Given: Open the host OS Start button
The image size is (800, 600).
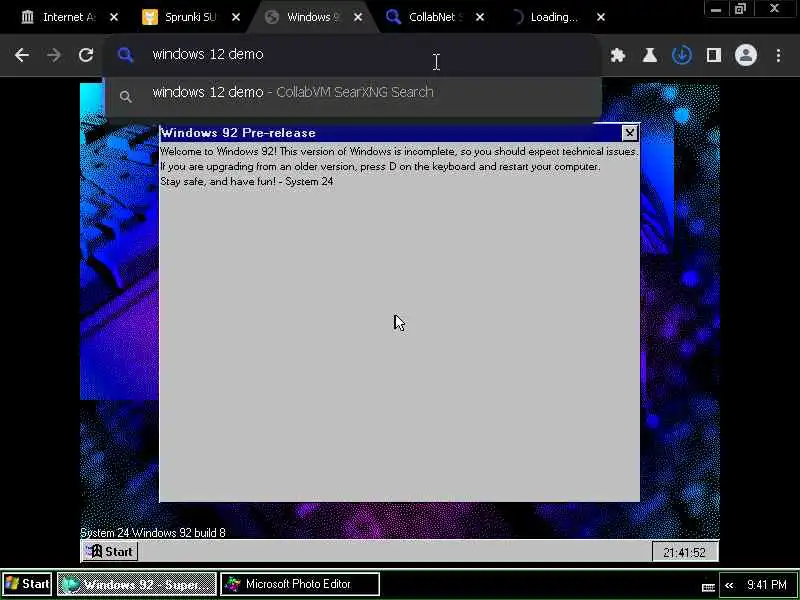Looking at the screenshot, I should 27,584.
